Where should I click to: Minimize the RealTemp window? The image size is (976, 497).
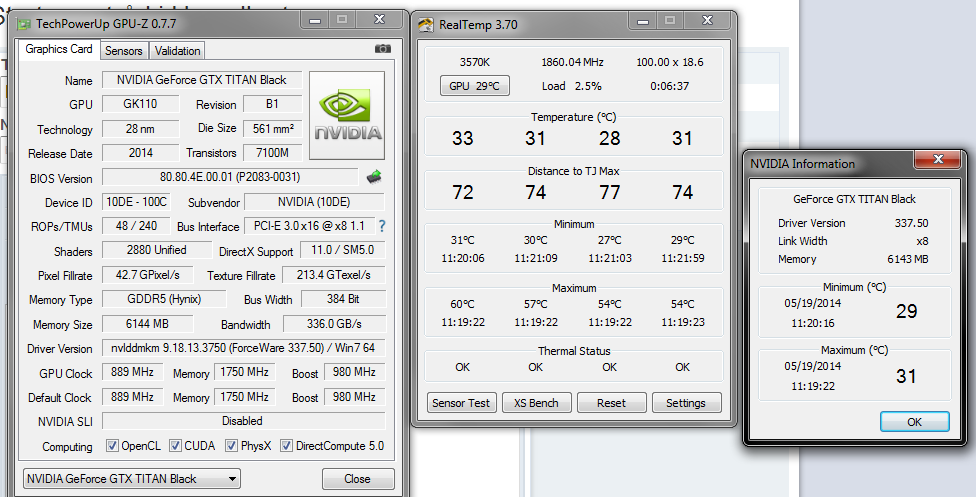click(643, 21)
